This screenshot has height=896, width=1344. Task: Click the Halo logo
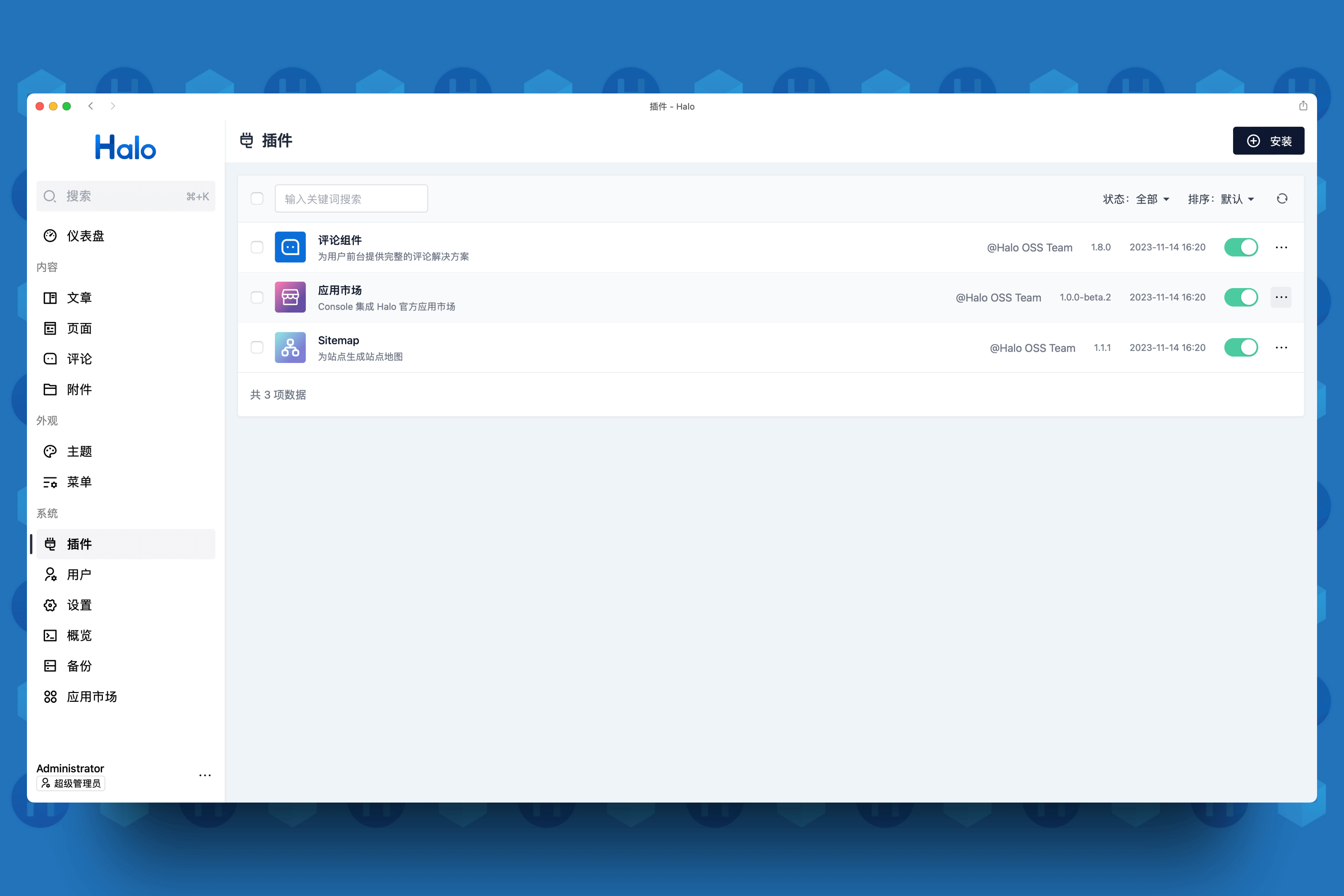126,147
